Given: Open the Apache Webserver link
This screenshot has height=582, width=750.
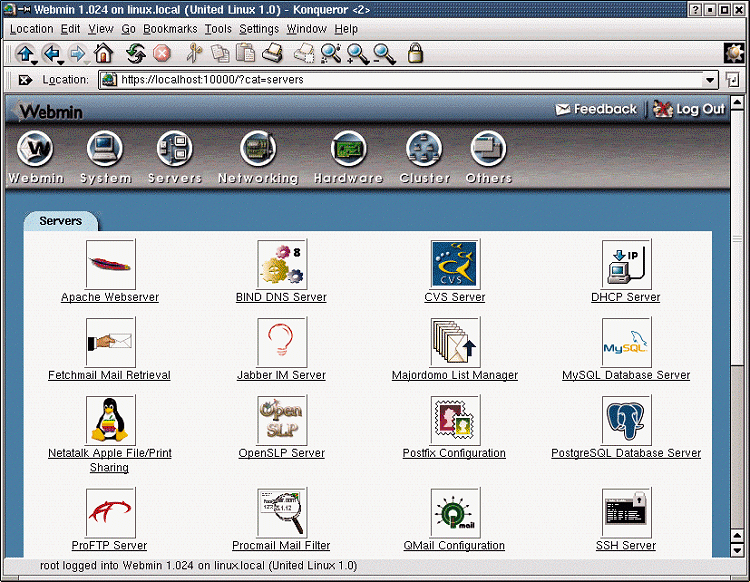Looking at the screenshot, I should pos(110,297).
